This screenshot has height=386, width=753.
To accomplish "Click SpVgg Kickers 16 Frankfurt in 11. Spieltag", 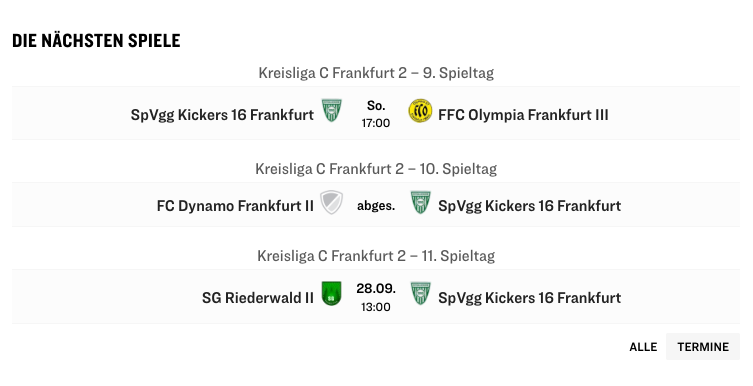I will [529, 298].
